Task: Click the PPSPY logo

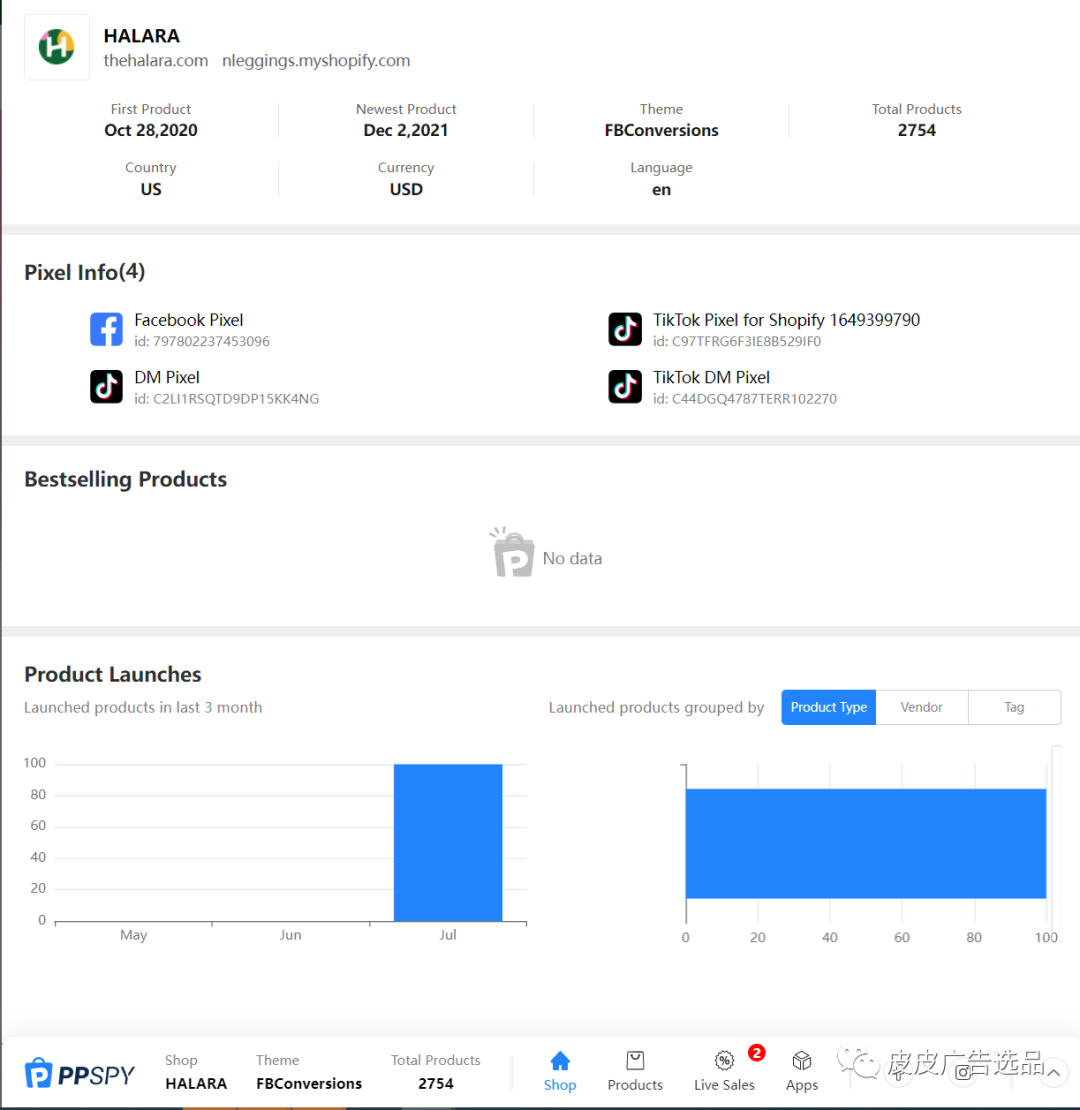Action: 79,1074
